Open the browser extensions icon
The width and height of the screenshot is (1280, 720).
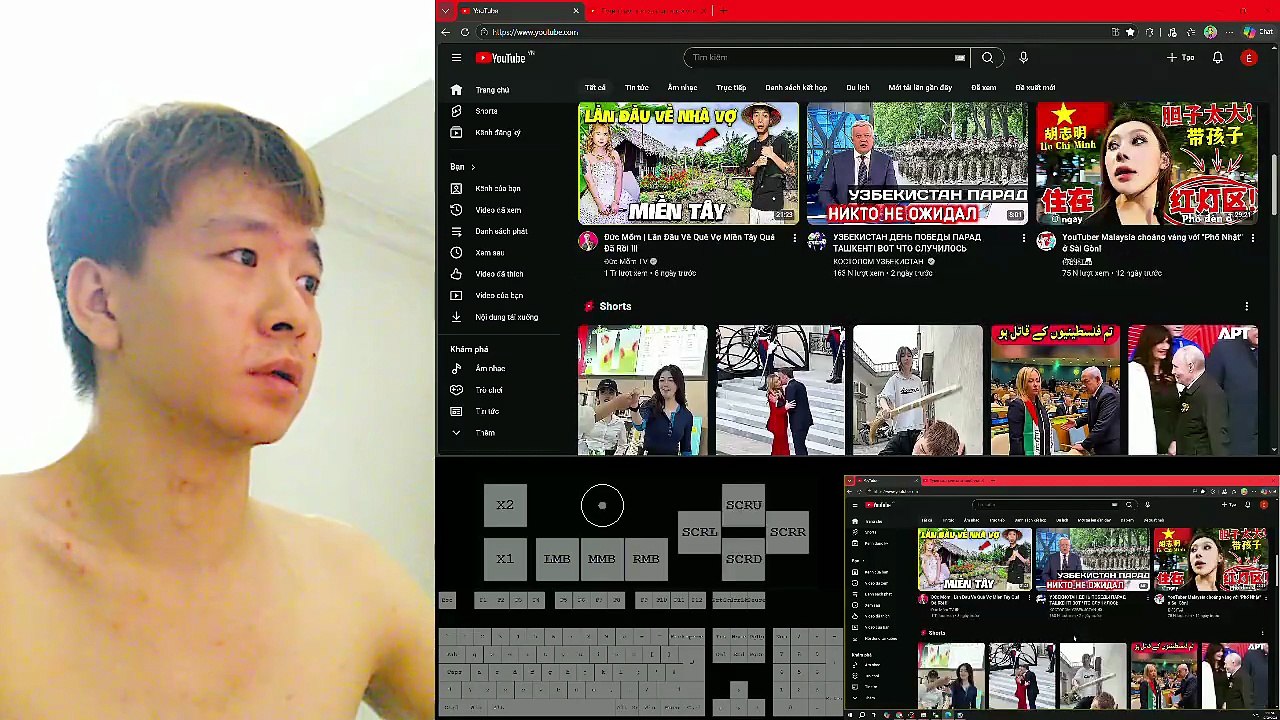point(1150,32)
